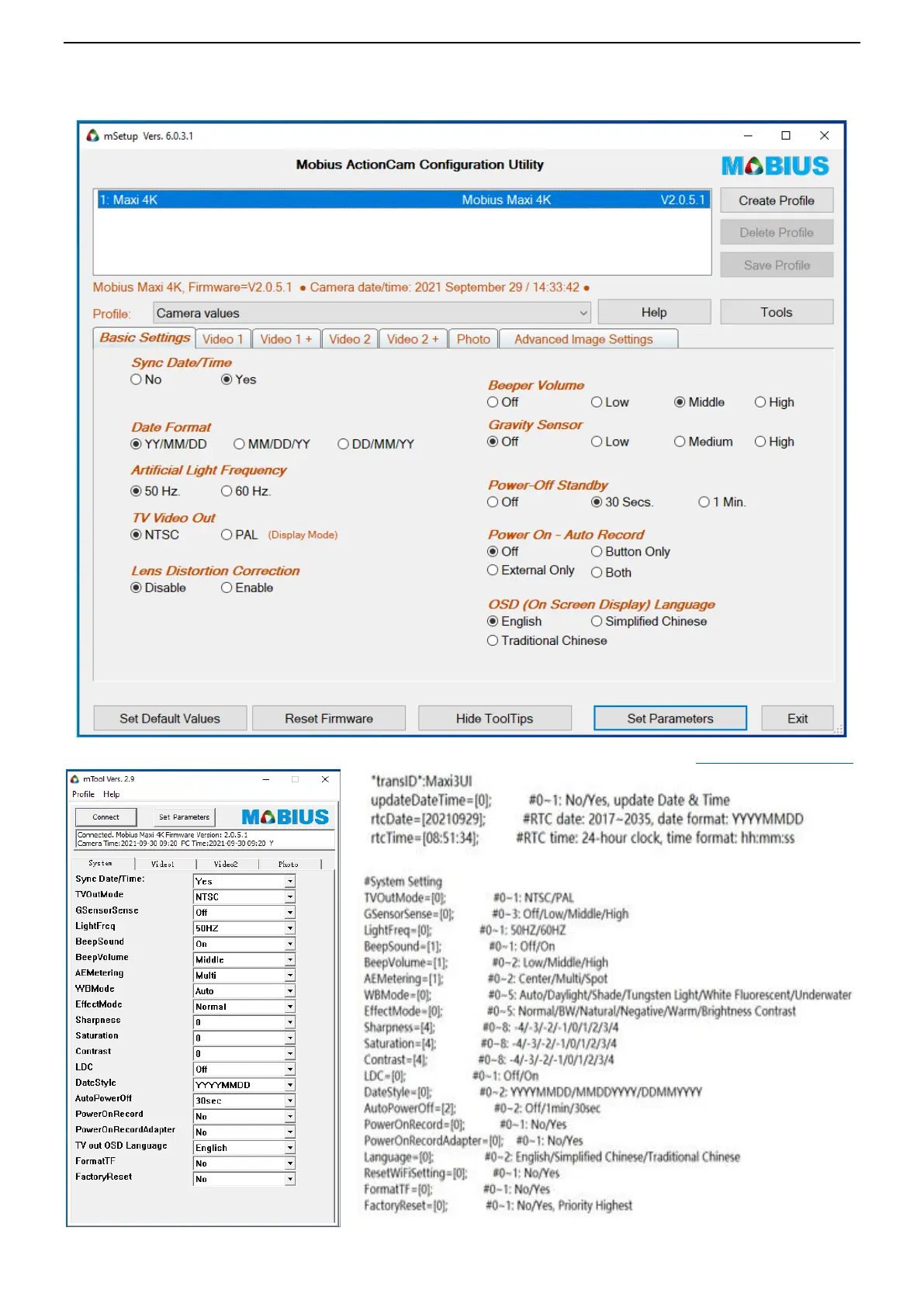The height and width of the screenshot is (1307, 924).
Task: Click the mSetup app icon in title bar
Action: pos(93,136)
